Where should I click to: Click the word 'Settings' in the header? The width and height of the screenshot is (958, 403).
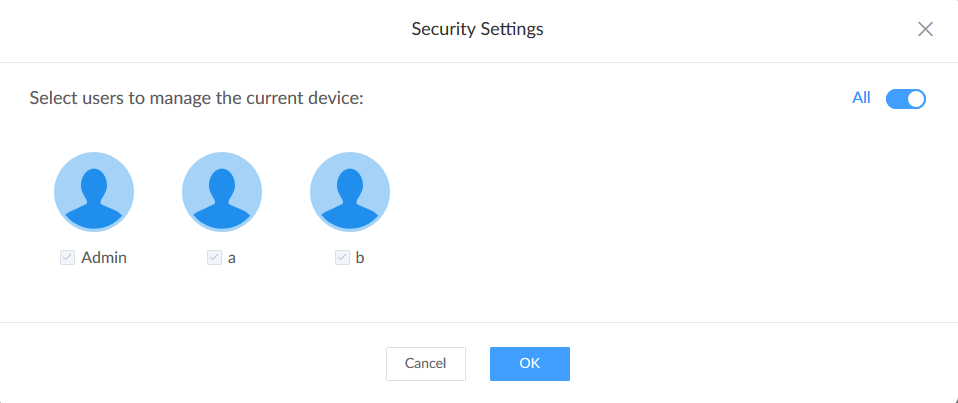coord(510,29)
